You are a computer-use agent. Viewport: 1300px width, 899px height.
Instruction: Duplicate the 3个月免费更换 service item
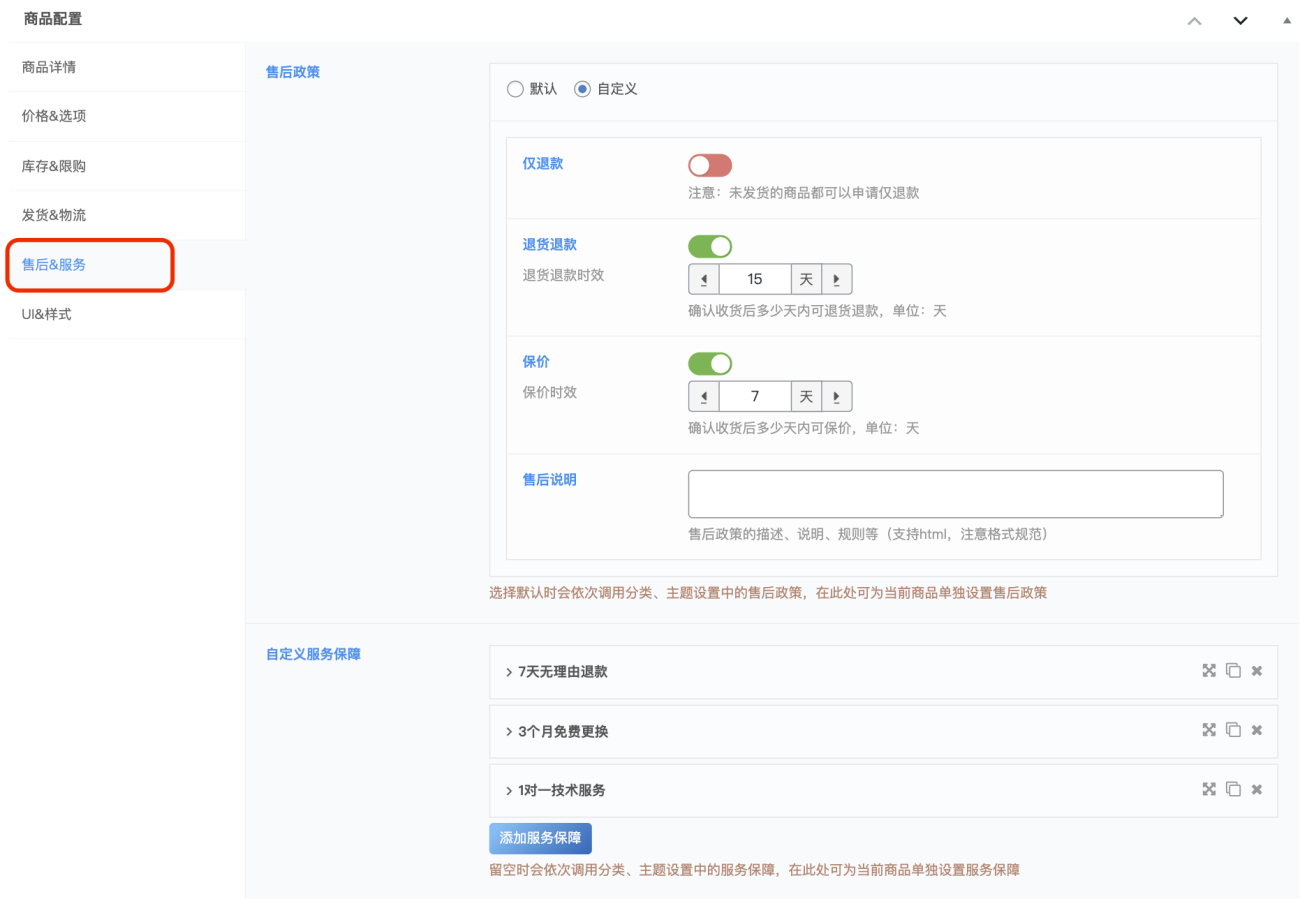pyautogui.click(x=1233, y=731)
